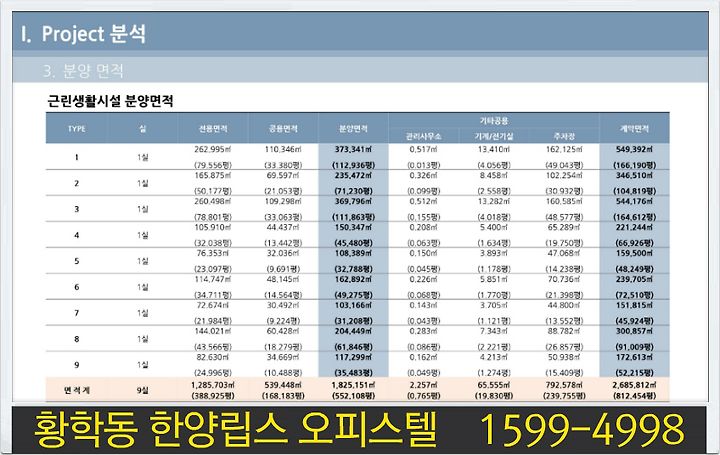Click the '관리사무소' sub-header
Screen dimensions: 720x455
pyautogui.click(x=423, y=136)
